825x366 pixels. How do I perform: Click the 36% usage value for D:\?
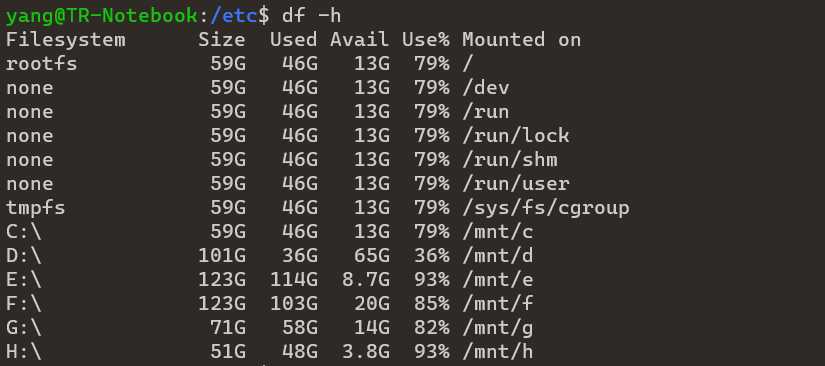click(x=431, y=256)
